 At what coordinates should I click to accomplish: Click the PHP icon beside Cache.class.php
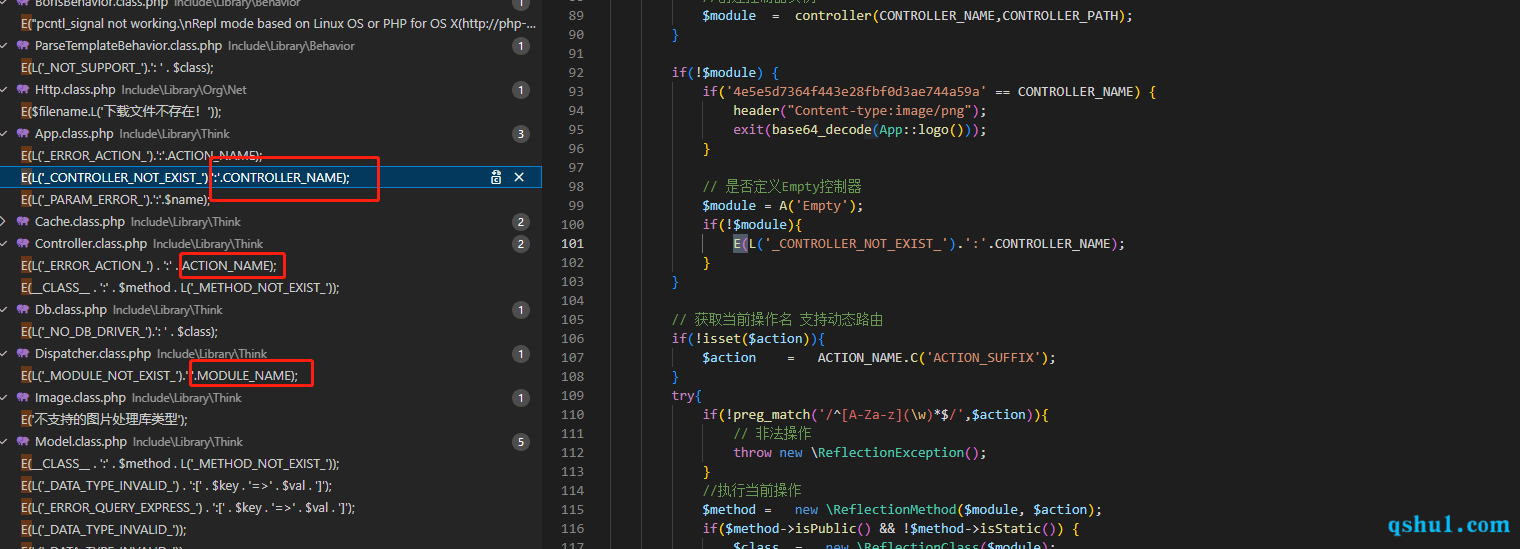pos(22,222)
